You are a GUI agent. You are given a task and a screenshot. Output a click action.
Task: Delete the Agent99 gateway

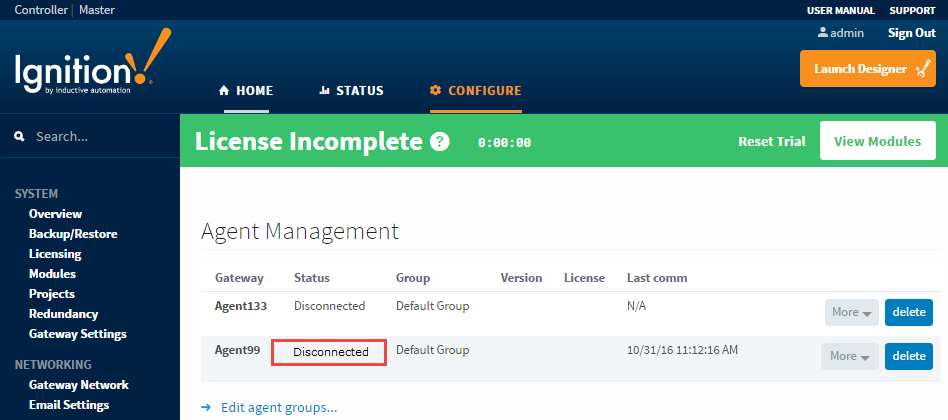[x=908, y=356]
